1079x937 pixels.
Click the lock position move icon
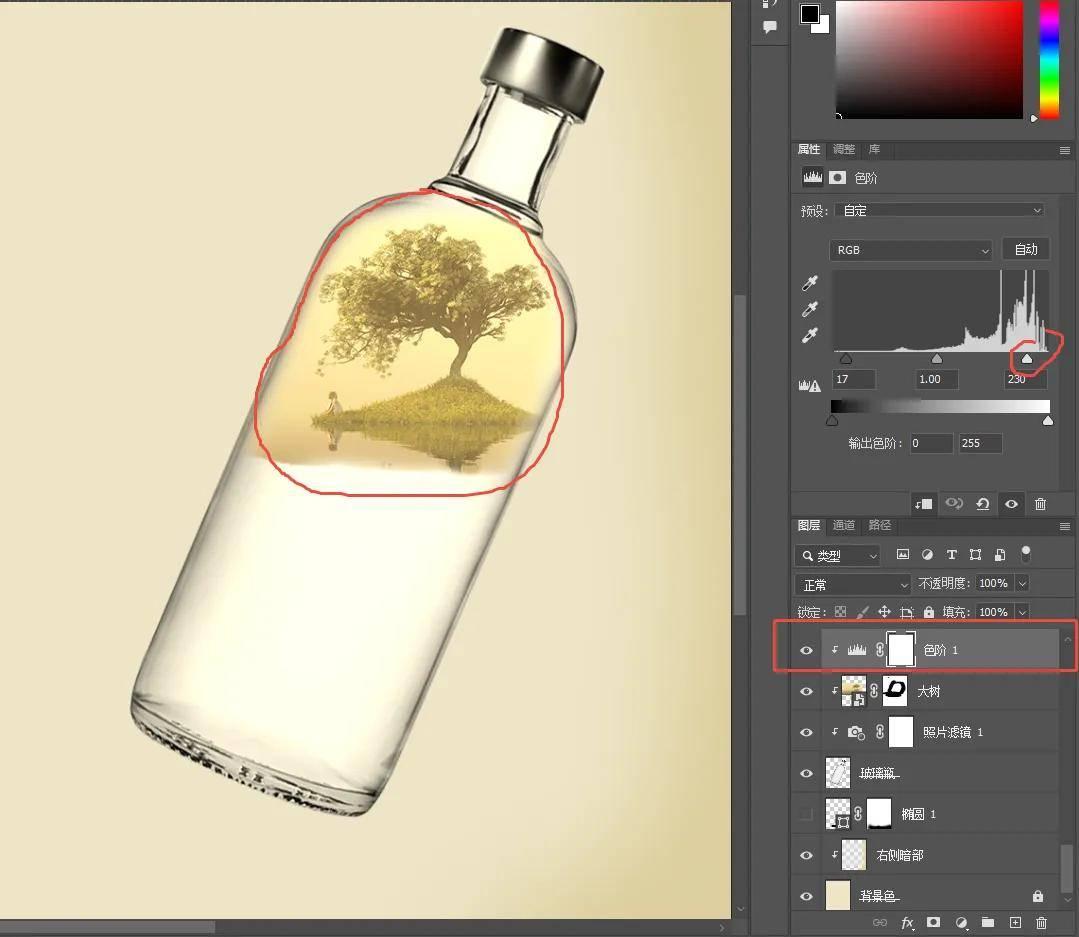click(884, 612)
